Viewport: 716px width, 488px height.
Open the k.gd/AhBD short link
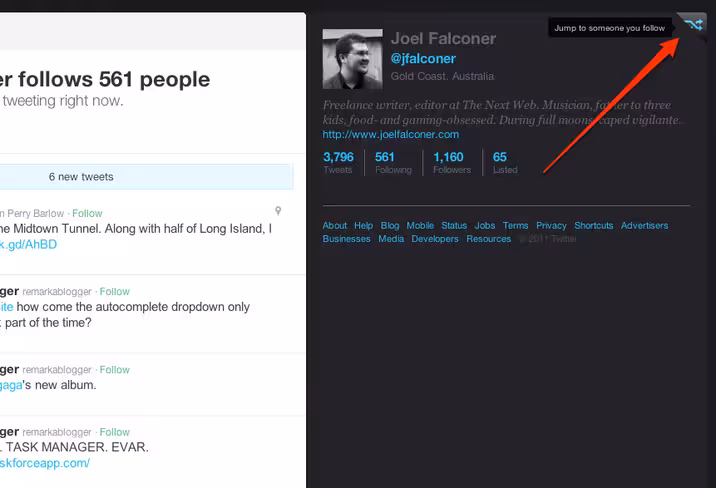click(x=28, y=244)
